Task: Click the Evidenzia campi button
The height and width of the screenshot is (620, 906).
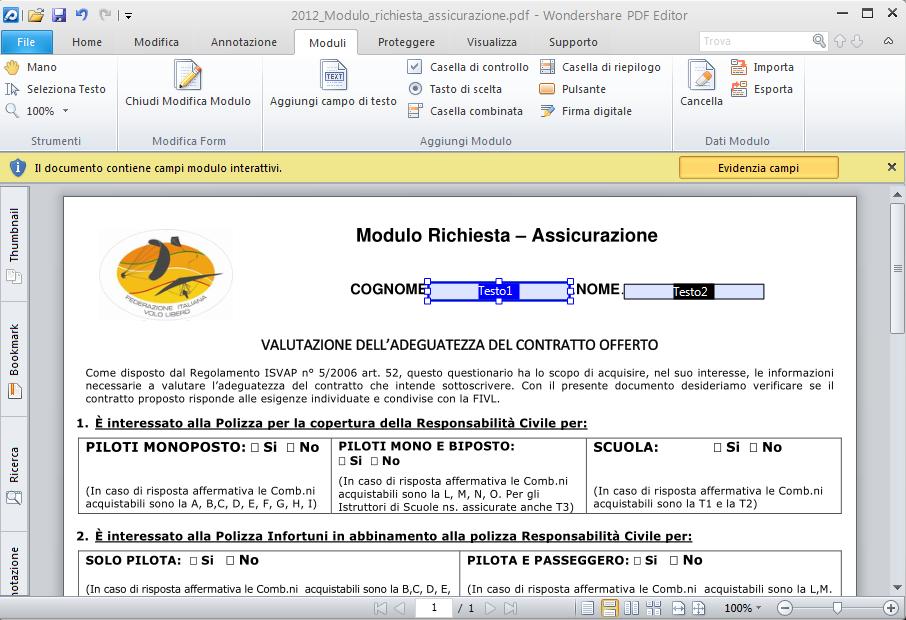Action: 758,168
